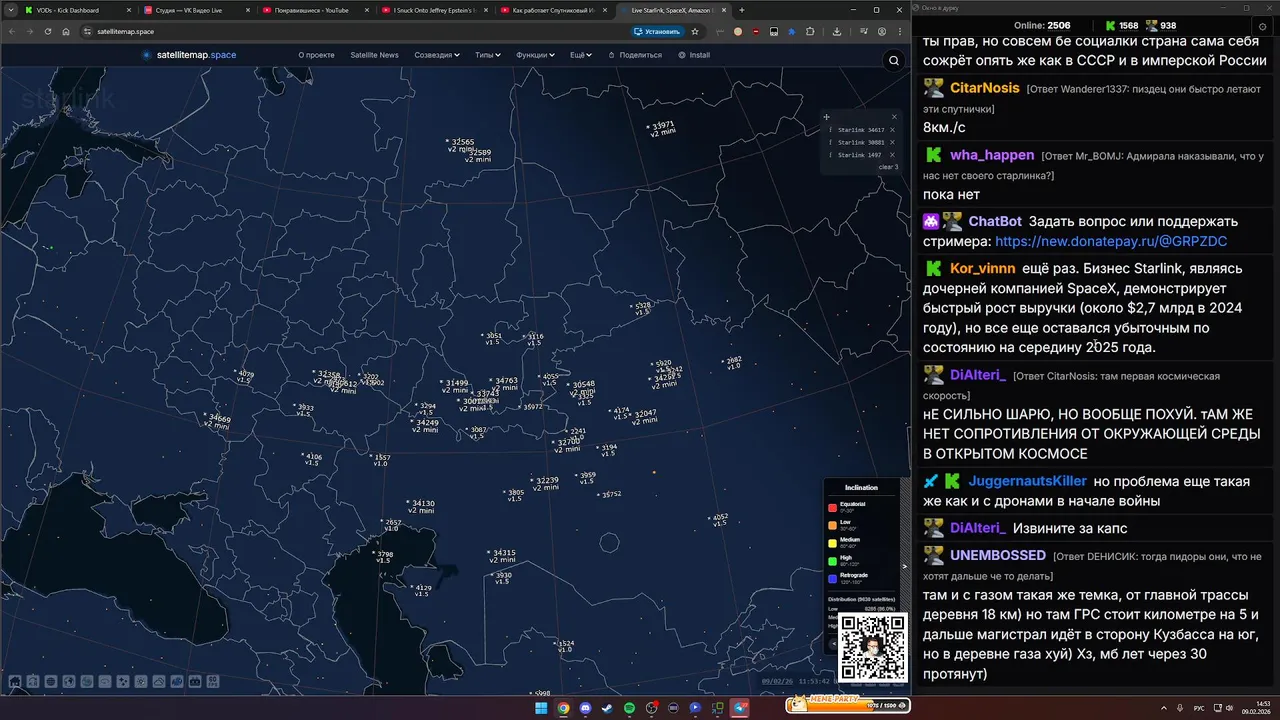The image size is (1280, 720).
Task: Open a new browser tab
Action: coord(741,10)
